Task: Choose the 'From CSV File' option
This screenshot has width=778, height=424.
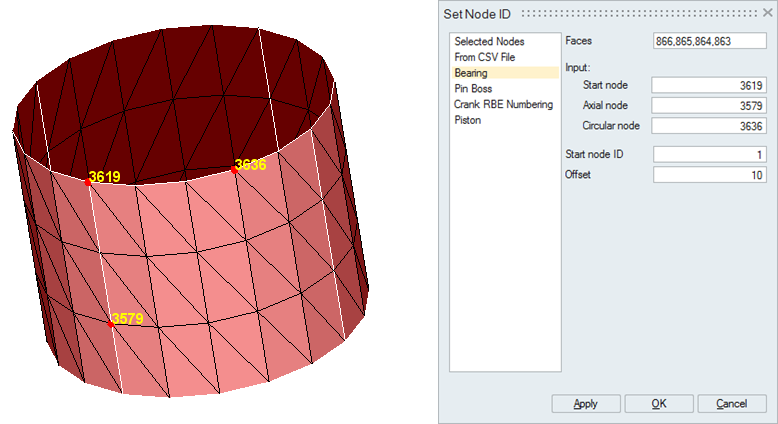Action: point(485,57)
